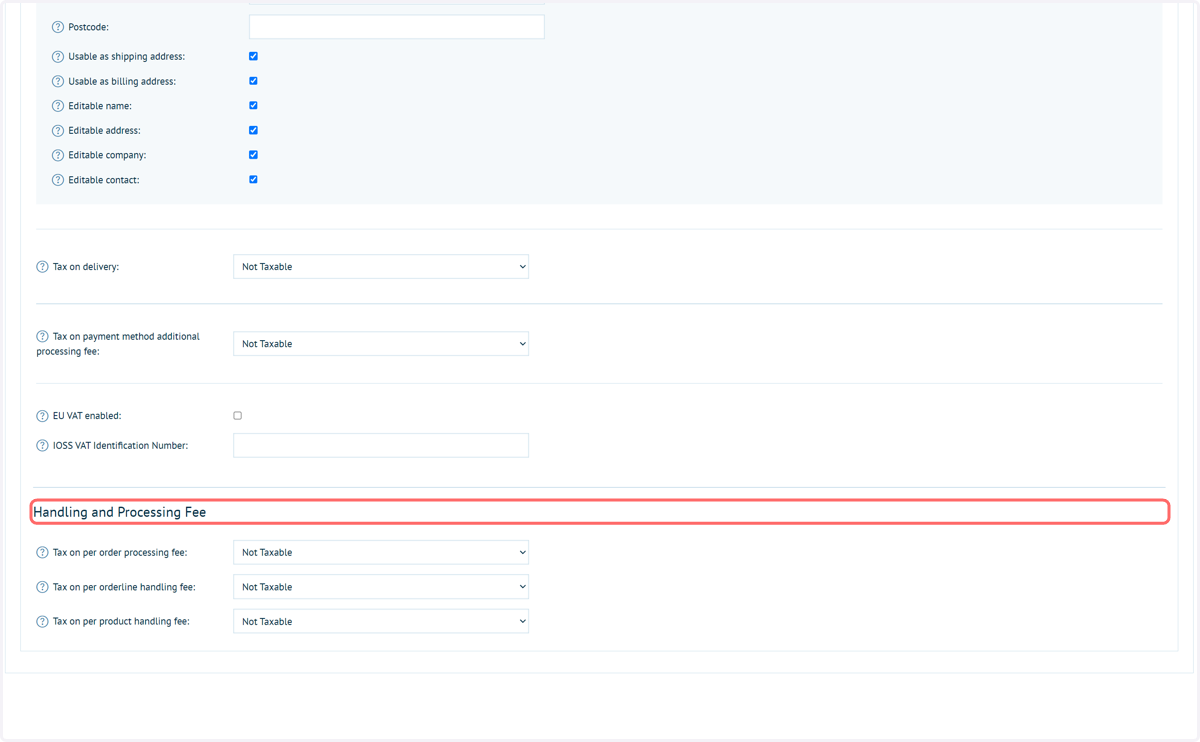Viewport: 1200px width, 742px height.
Task: Click the 'IOSS VAT Identification Number:' label
Action: (x=120, y=446)
